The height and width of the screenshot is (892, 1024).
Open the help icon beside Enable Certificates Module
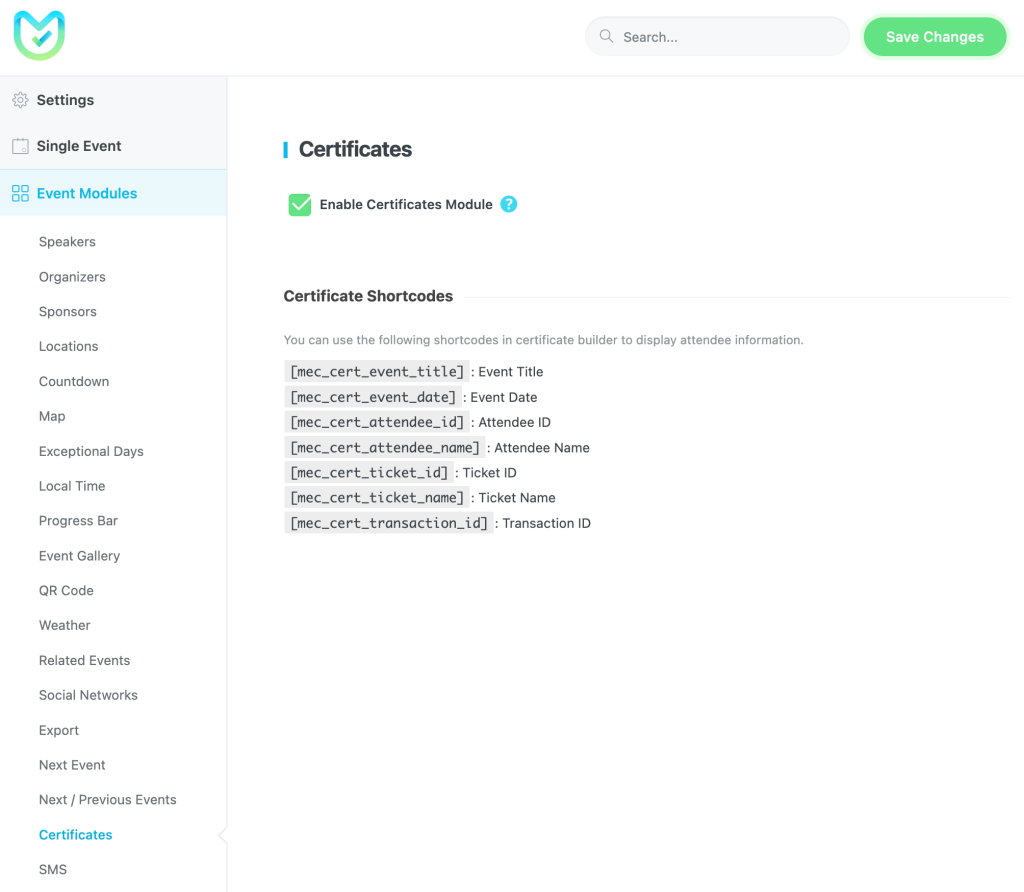pyautogui.click(x=508, y=204)
